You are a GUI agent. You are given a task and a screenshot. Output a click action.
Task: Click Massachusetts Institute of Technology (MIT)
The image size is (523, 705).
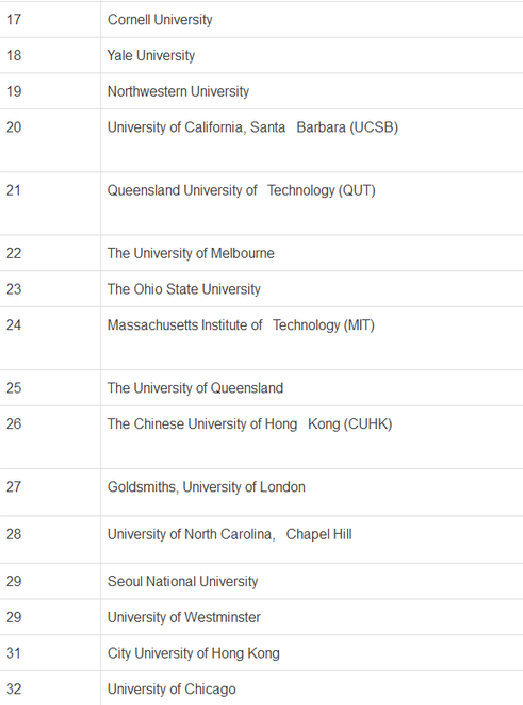[x=241, y=325]
